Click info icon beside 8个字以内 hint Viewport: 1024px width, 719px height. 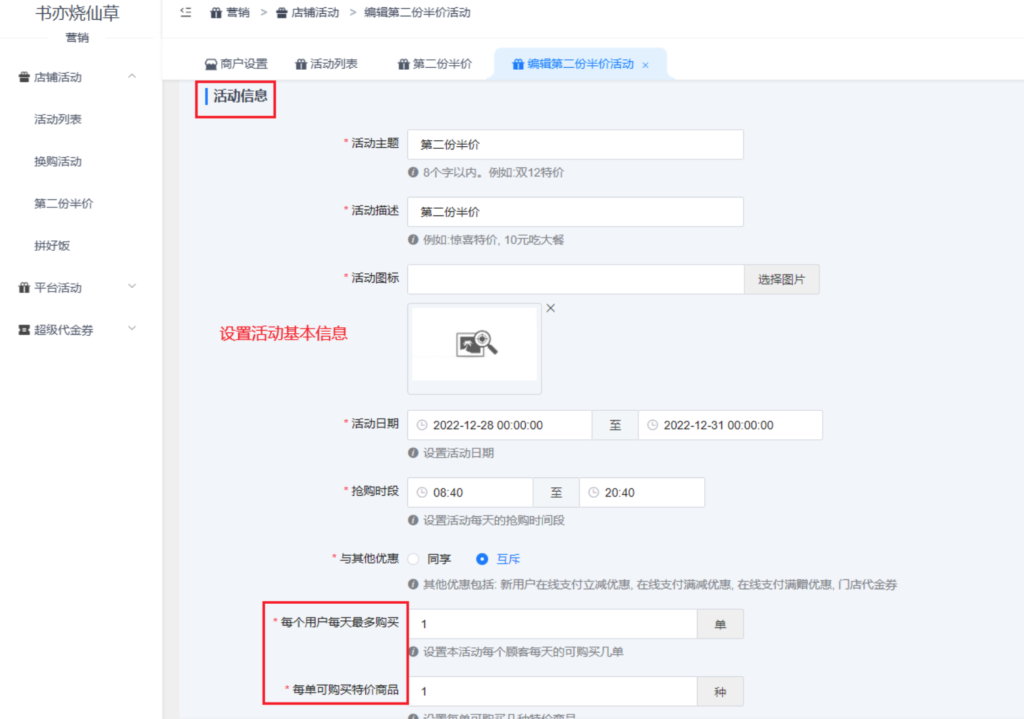(x=413, y=172)
